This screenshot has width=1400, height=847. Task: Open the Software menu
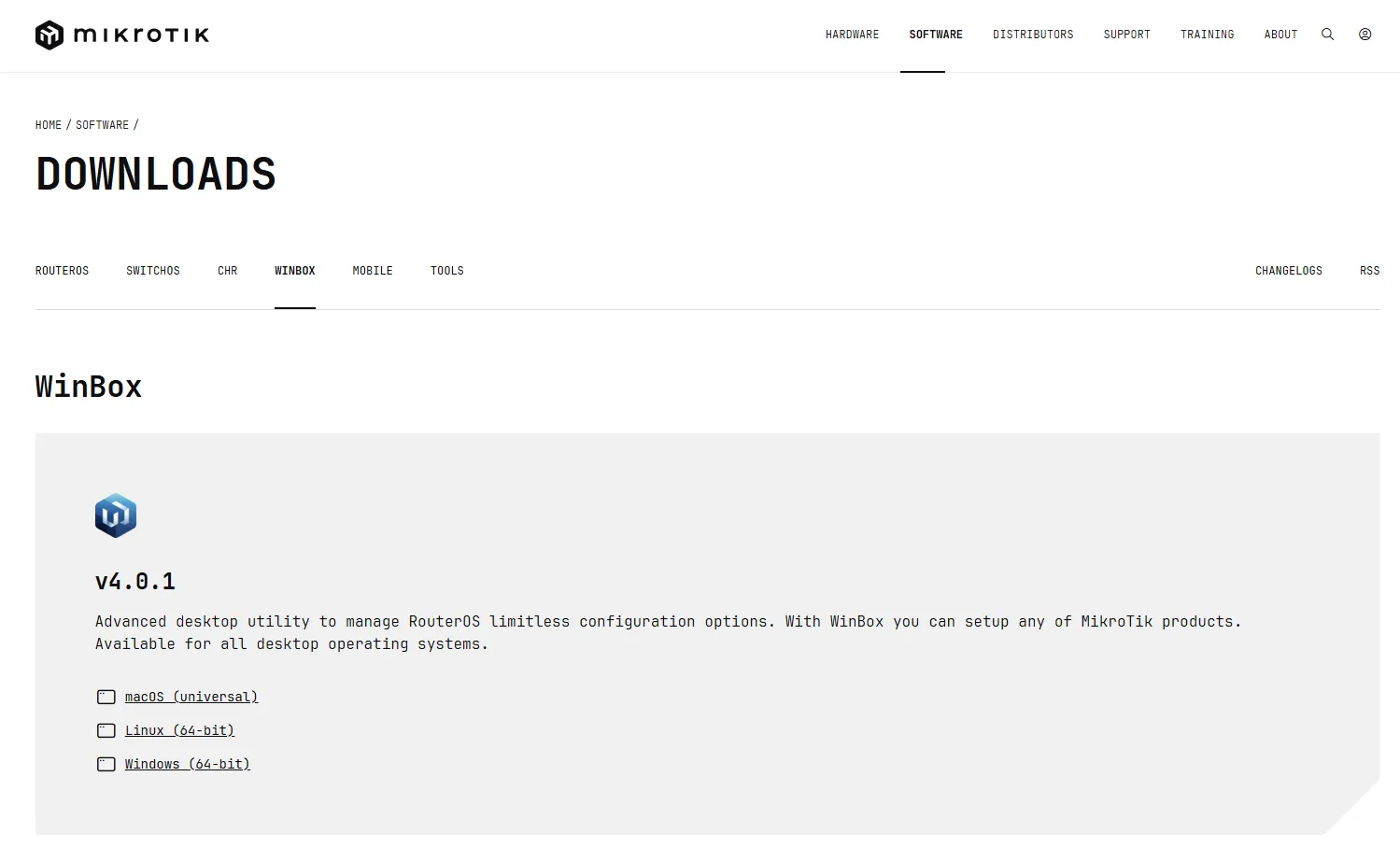pyautogui.click(x=935, y=35)
